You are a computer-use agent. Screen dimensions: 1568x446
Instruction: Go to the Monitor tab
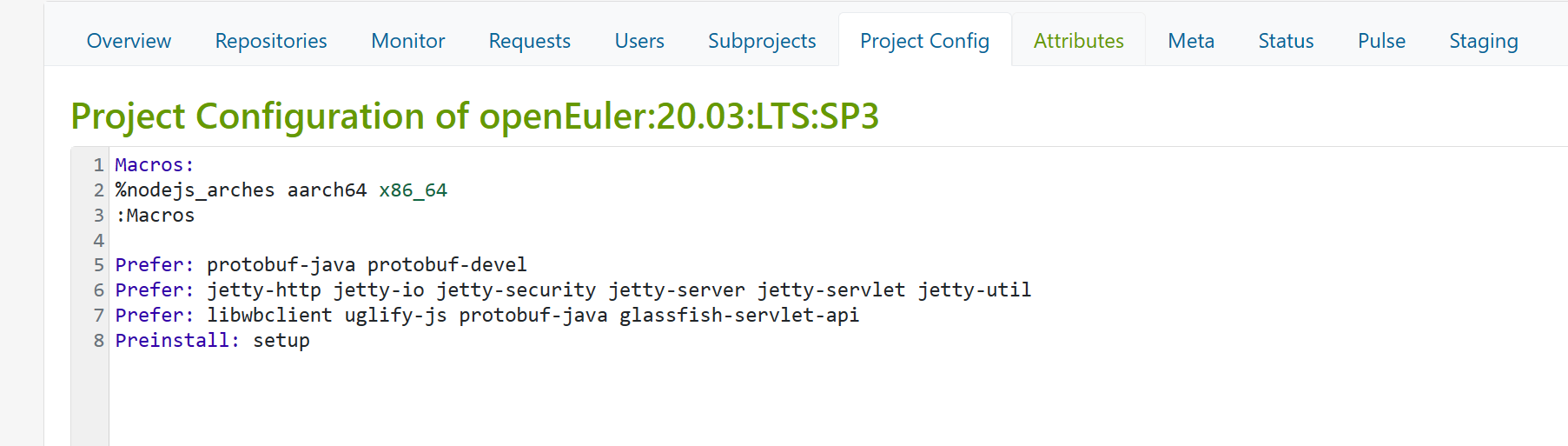coord(407,41)
